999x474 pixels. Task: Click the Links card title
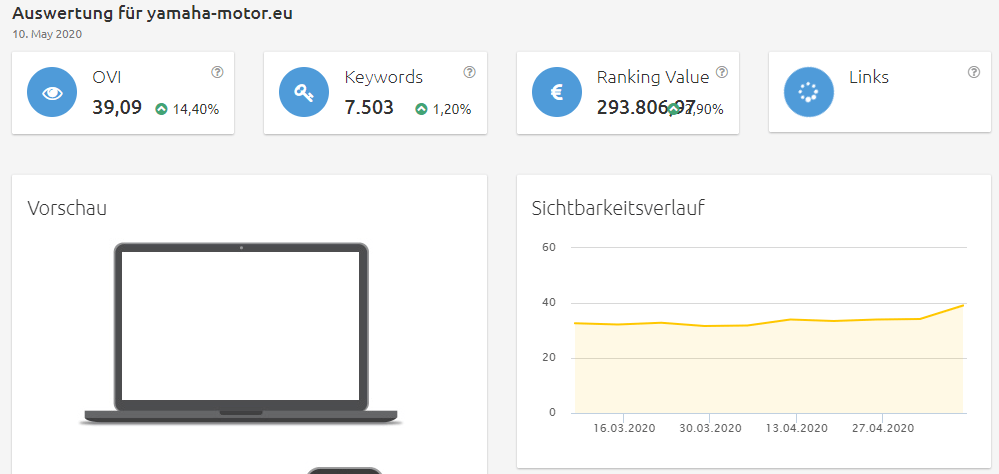[868, 77]
